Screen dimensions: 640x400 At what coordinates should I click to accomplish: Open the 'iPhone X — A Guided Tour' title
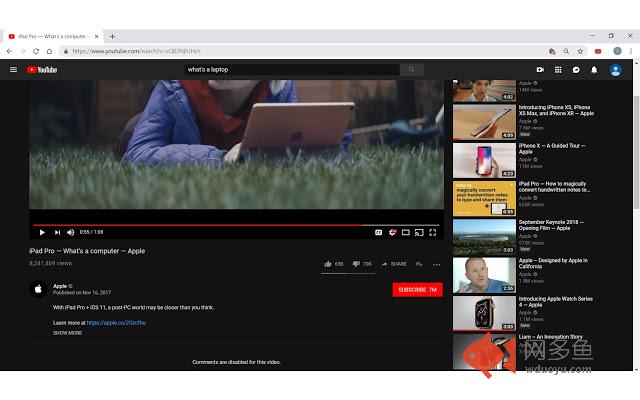click(551, 149)
